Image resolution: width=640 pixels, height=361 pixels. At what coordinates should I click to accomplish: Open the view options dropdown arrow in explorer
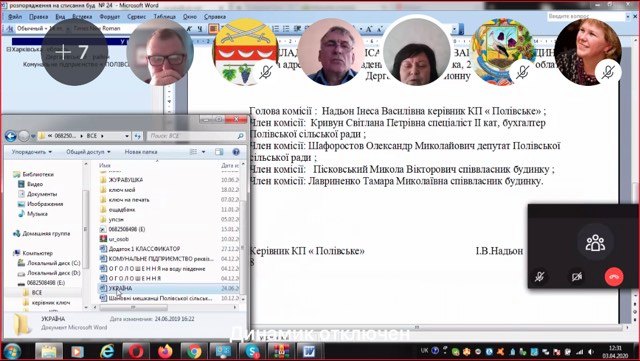pos(203,152)
